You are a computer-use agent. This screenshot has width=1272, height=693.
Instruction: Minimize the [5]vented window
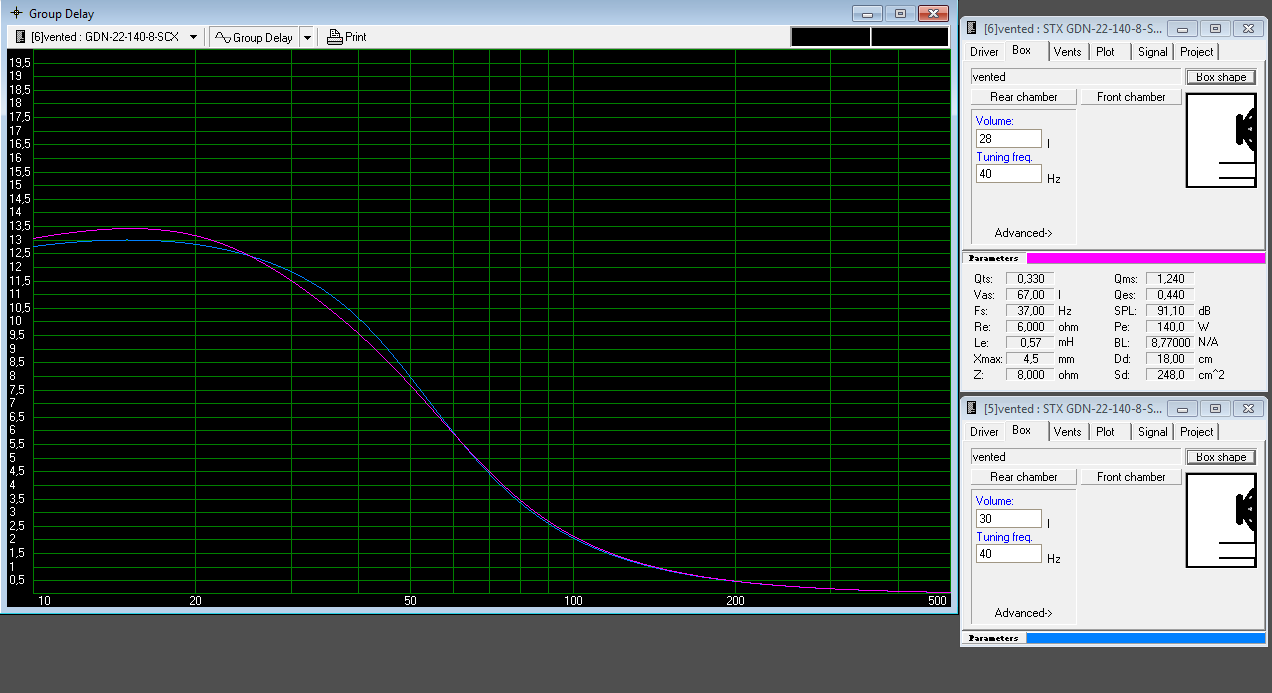[x=1181, y=408]
